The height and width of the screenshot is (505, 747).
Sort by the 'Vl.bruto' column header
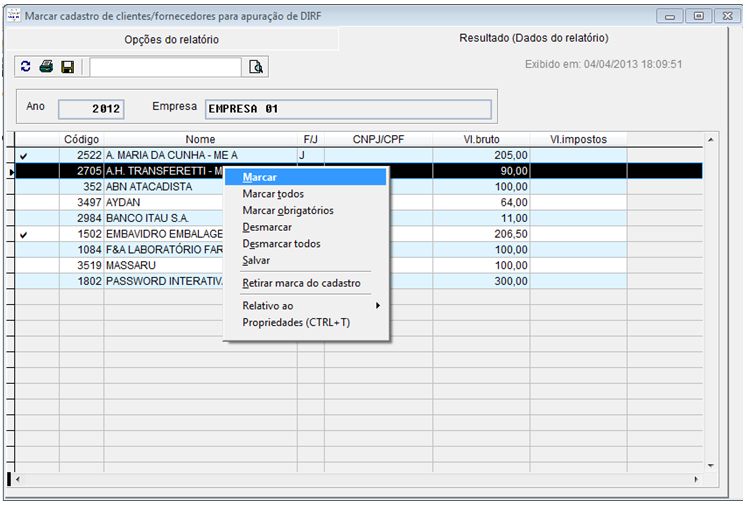pos(481,139)
